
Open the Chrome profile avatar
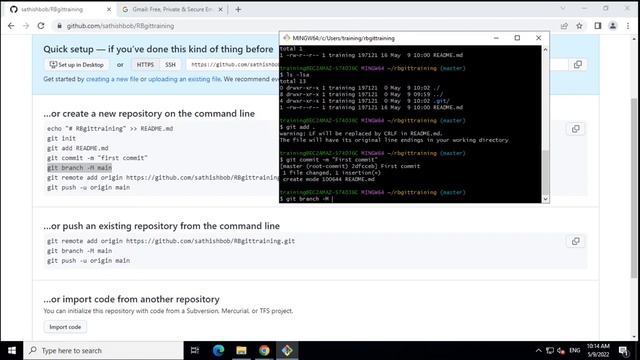[x=613, y=26]
